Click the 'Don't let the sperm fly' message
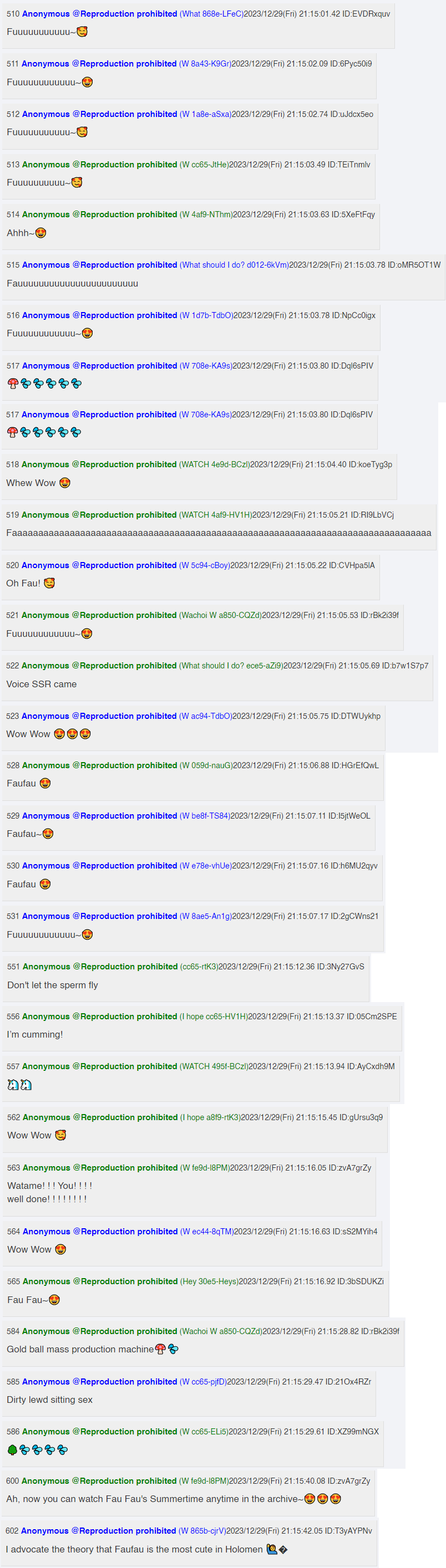Screen dimensions: 446x1568 pos(52,985)
